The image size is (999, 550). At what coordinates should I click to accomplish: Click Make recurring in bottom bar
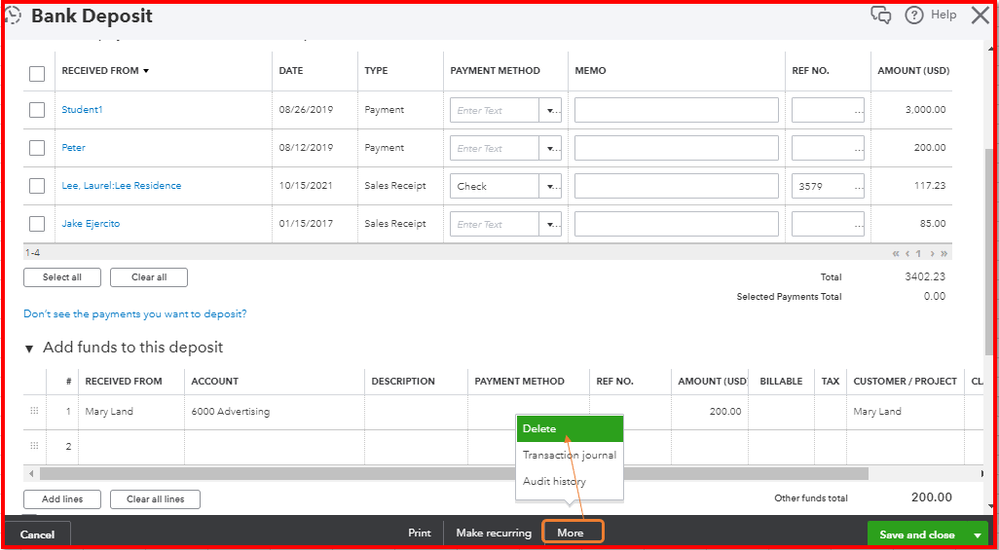point(494,533)
